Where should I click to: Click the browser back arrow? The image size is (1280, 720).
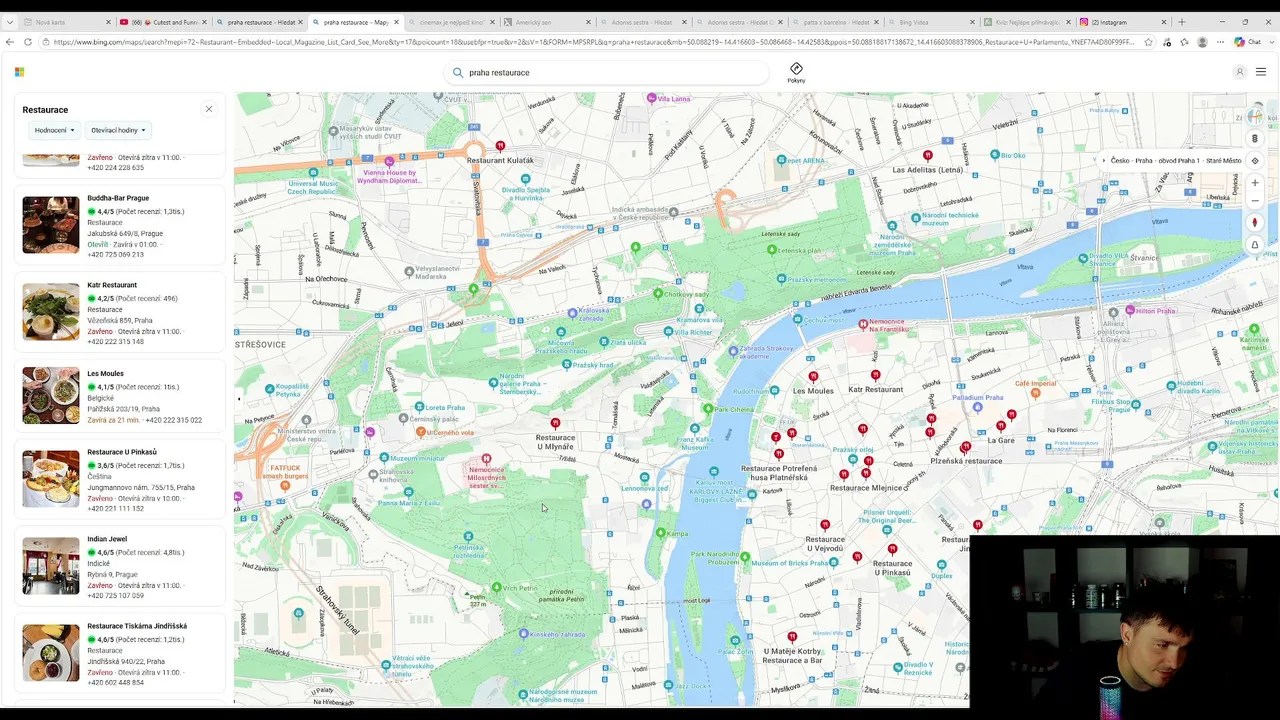point(10,42)
